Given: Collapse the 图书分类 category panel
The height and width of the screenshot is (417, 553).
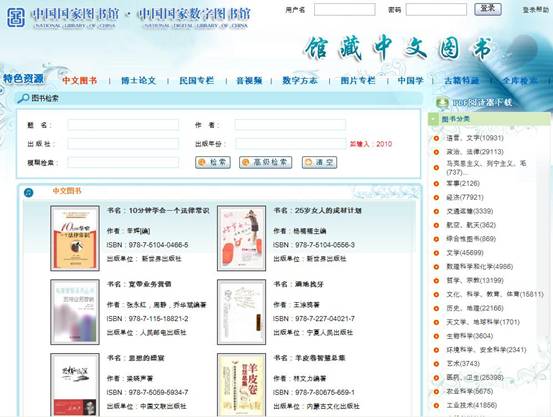Looking at the screenshot, I should click(x=433, y=119).
